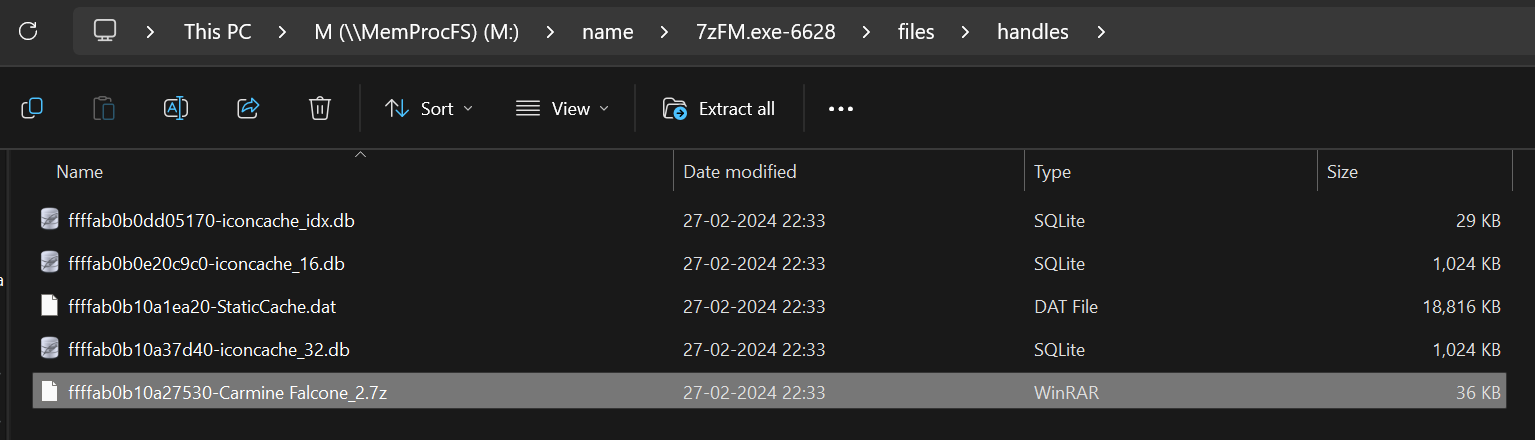Open the See more ellipsis menu
Image resolution: width=1535 pixels, height=440 pixels.
(x=841, y=108)
